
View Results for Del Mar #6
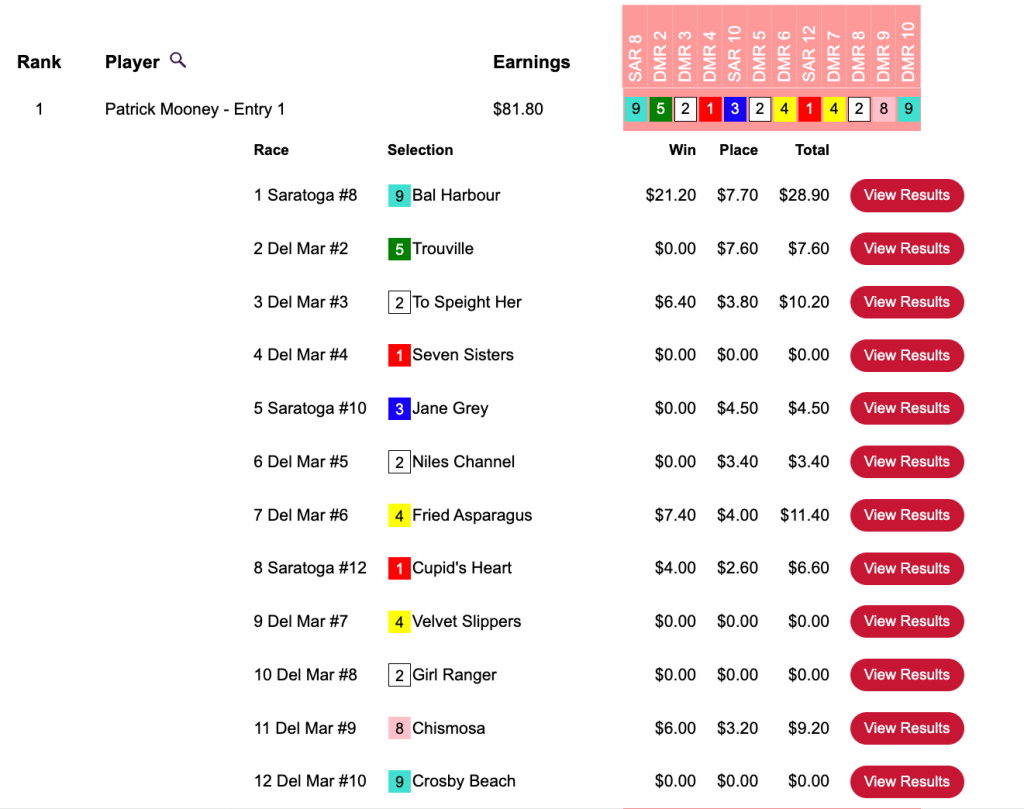pyautogui.click(x=906, y=515)
